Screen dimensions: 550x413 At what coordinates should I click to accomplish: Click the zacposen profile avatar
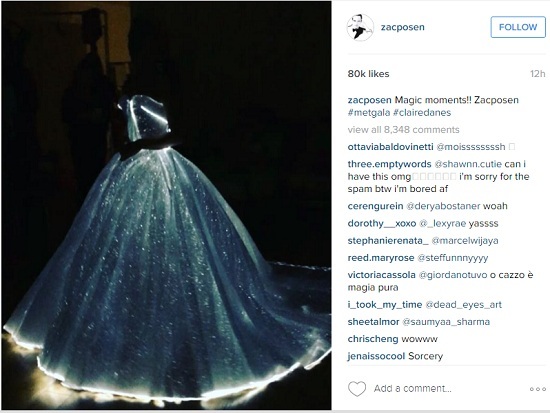pyautogui.click(x=360, y=27)
